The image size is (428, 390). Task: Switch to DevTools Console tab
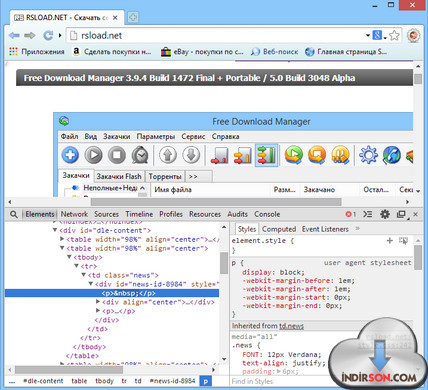[267, 214]
